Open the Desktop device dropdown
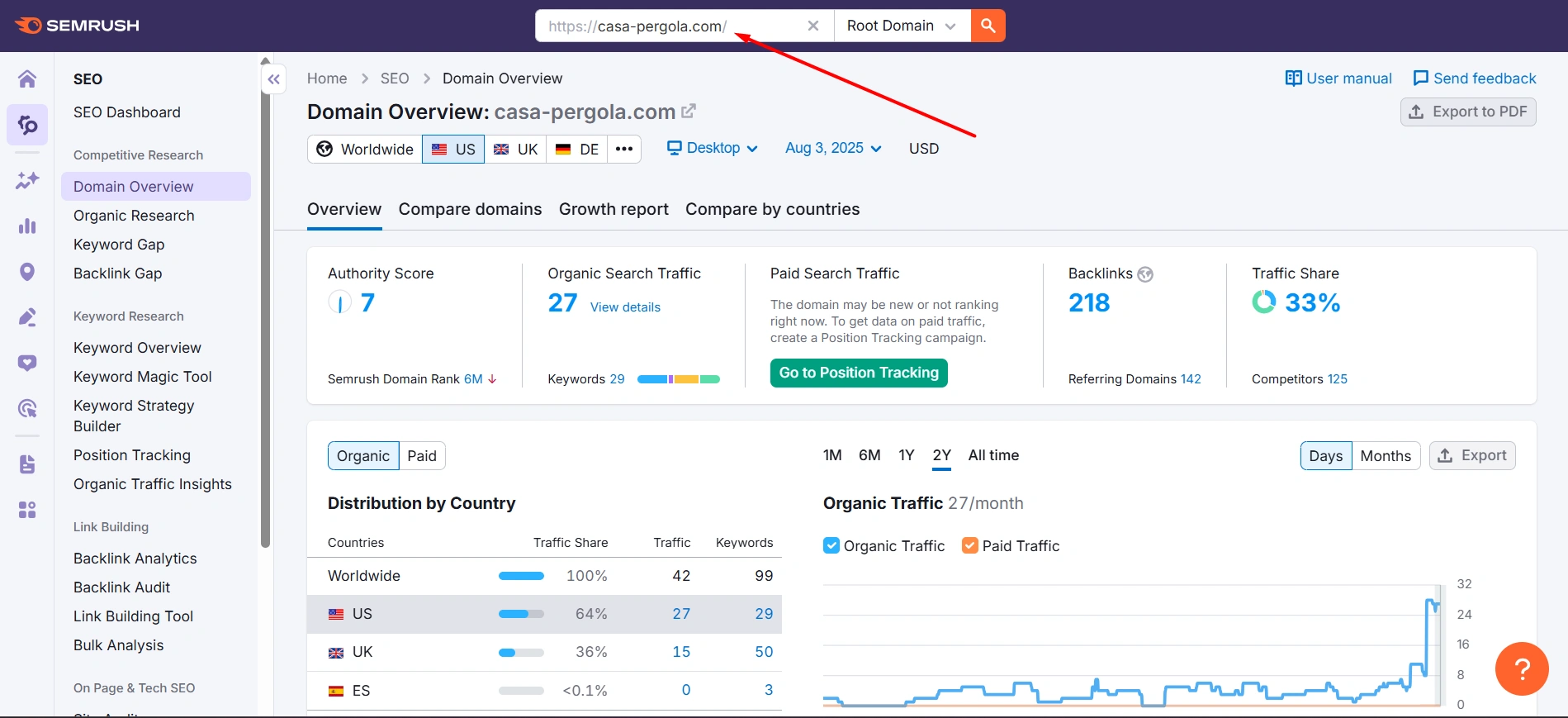 (712, 148)
